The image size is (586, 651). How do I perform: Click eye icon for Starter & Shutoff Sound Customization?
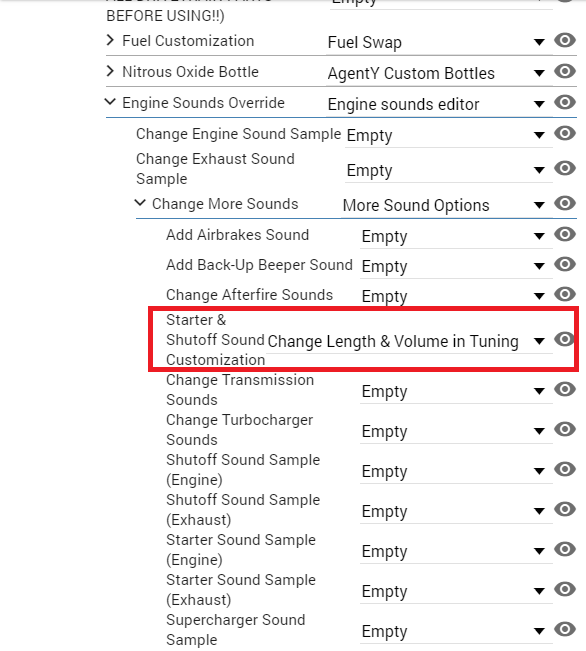point(565,339)
